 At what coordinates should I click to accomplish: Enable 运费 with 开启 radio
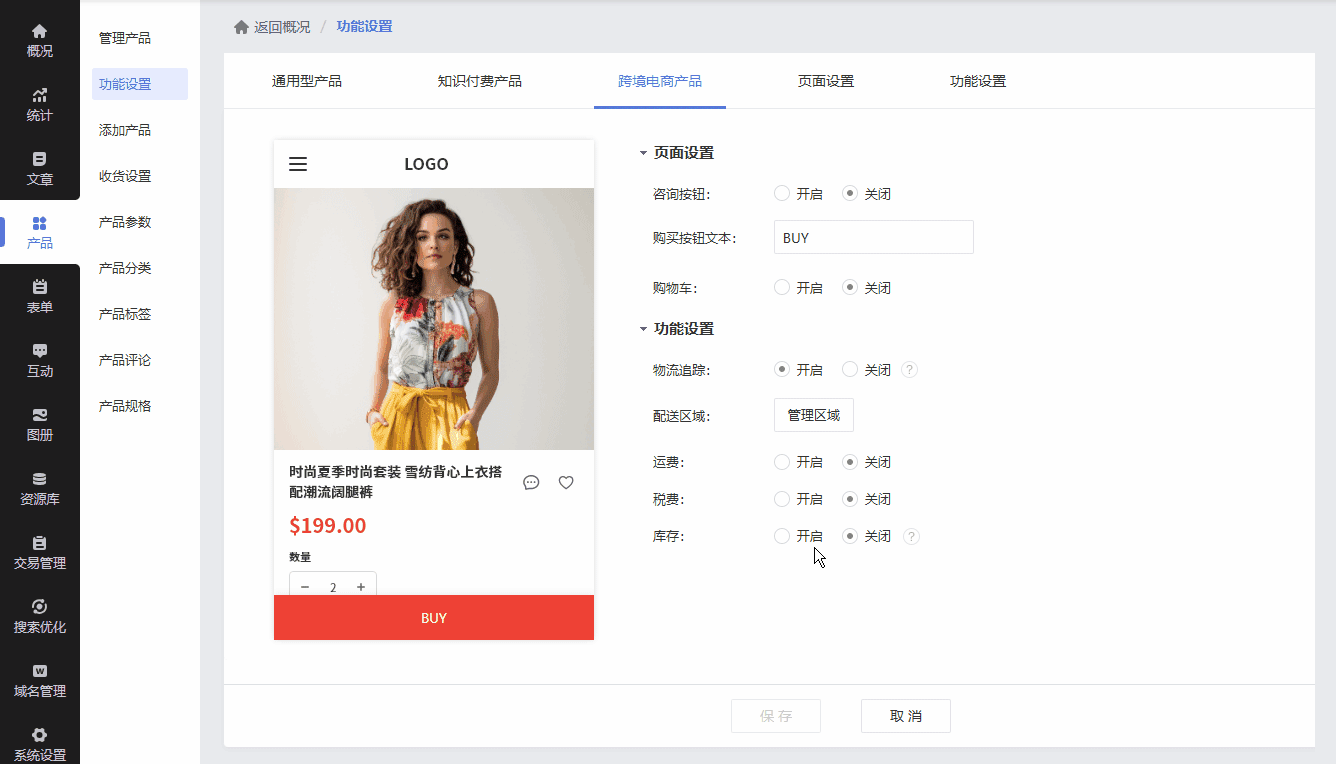point(782,462)
